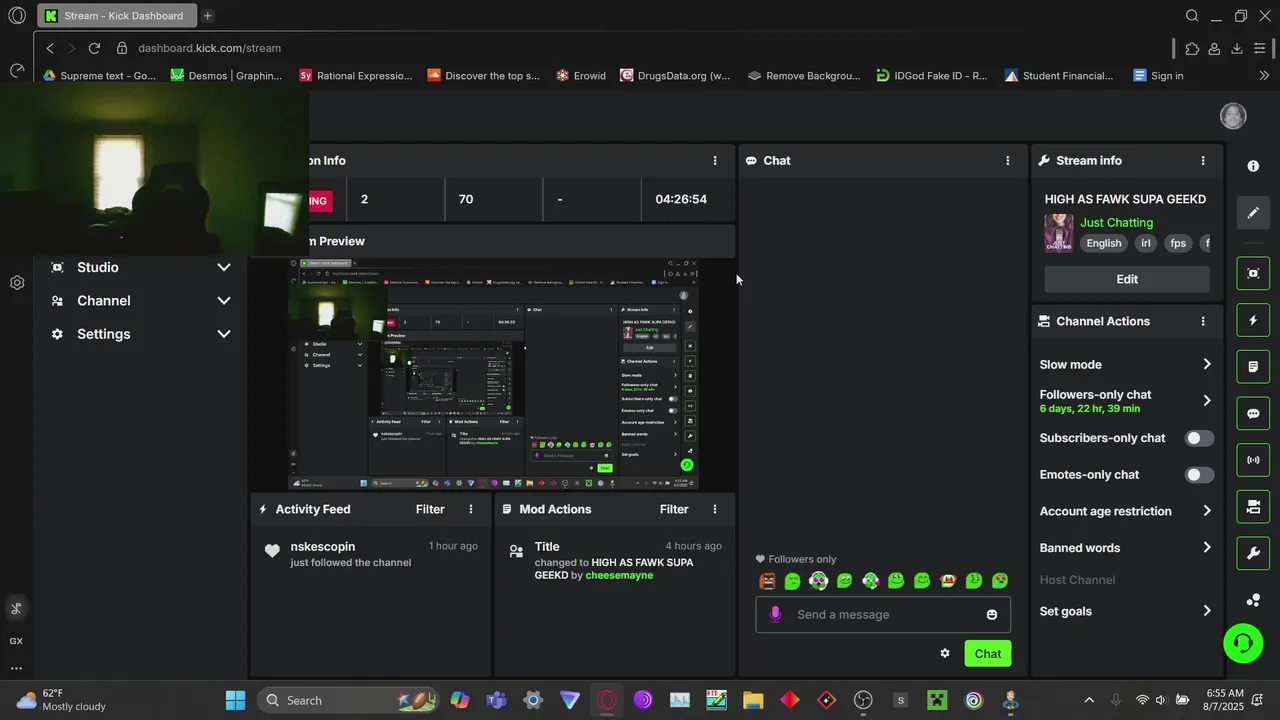Viewport: 1280px width, 720px height.
Task: Click the Send a message input field
Action: pyautogui.click(x=883, y=614)
